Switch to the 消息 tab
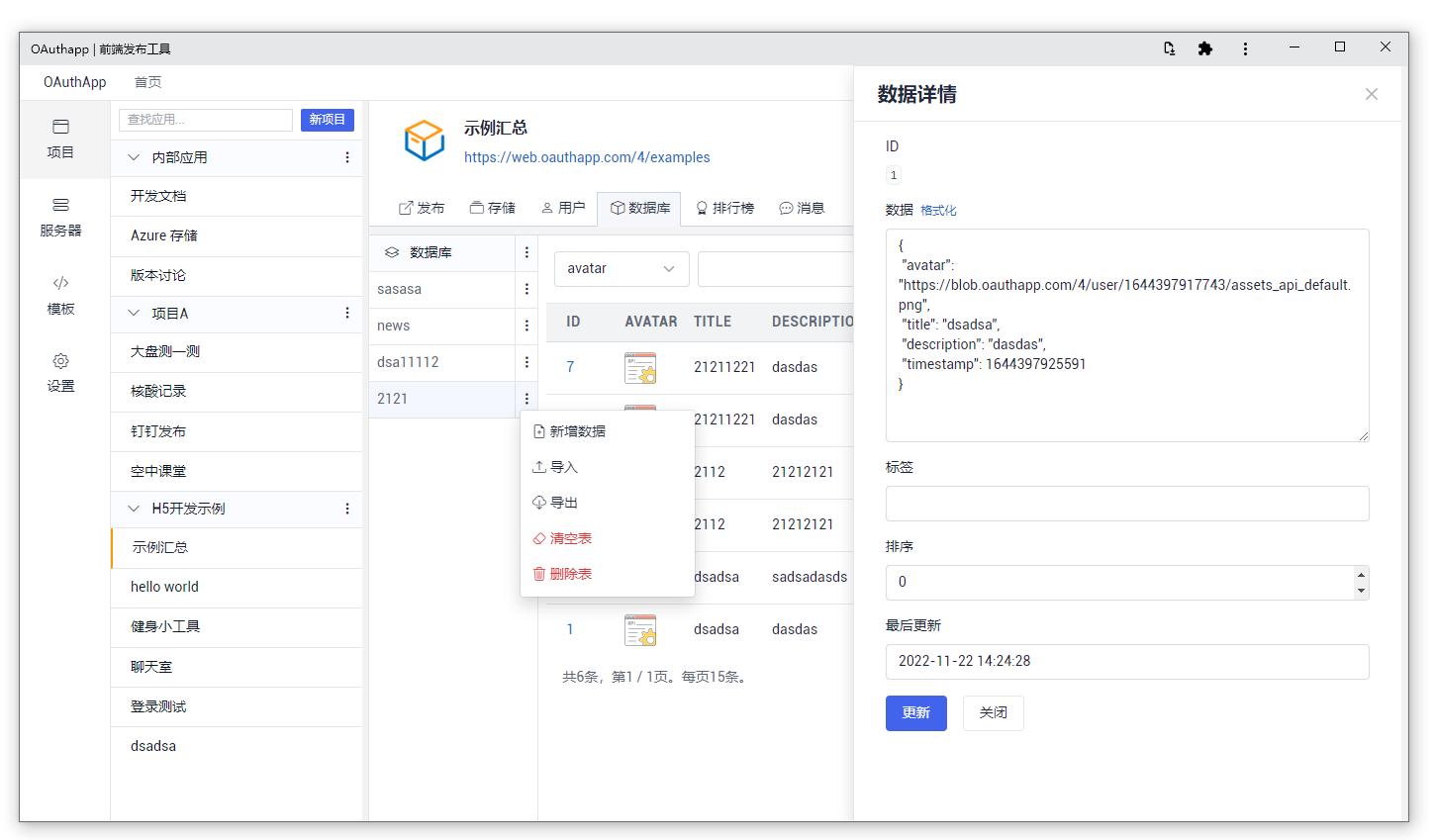 pyautogui.click(x=802, y=208)
